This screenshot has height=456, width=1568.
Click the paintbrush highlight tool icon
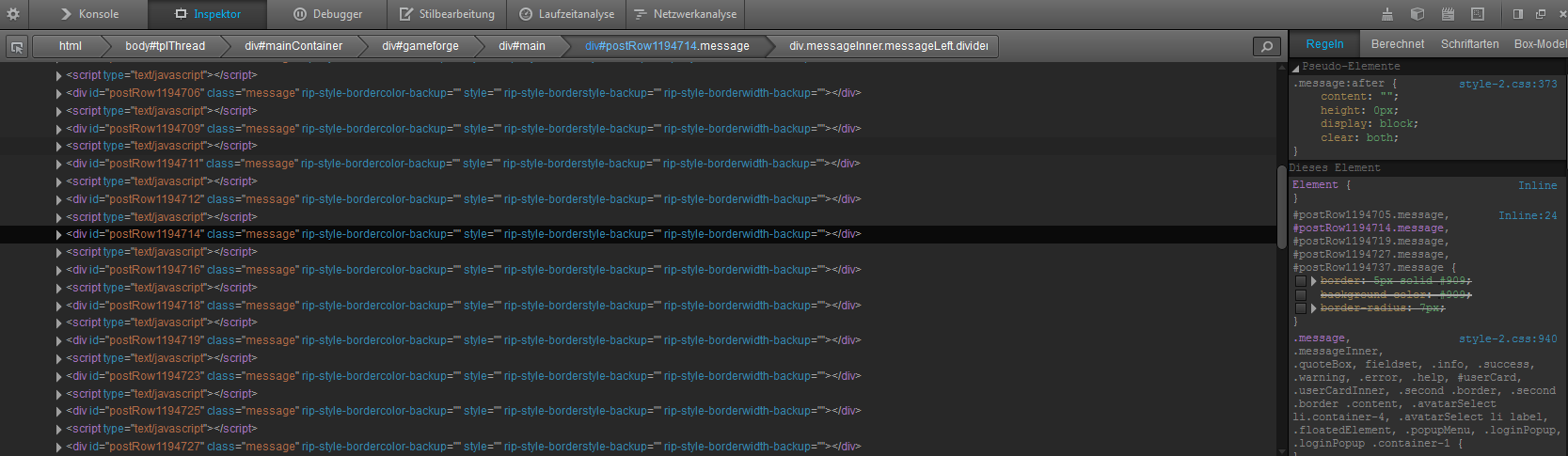[1387, 14]
